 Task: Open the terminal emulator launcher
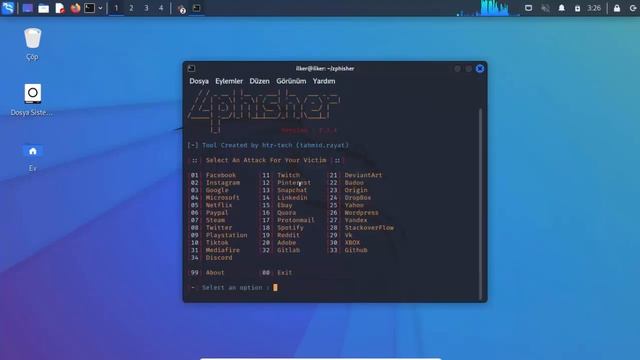click(x=89, y=8)
